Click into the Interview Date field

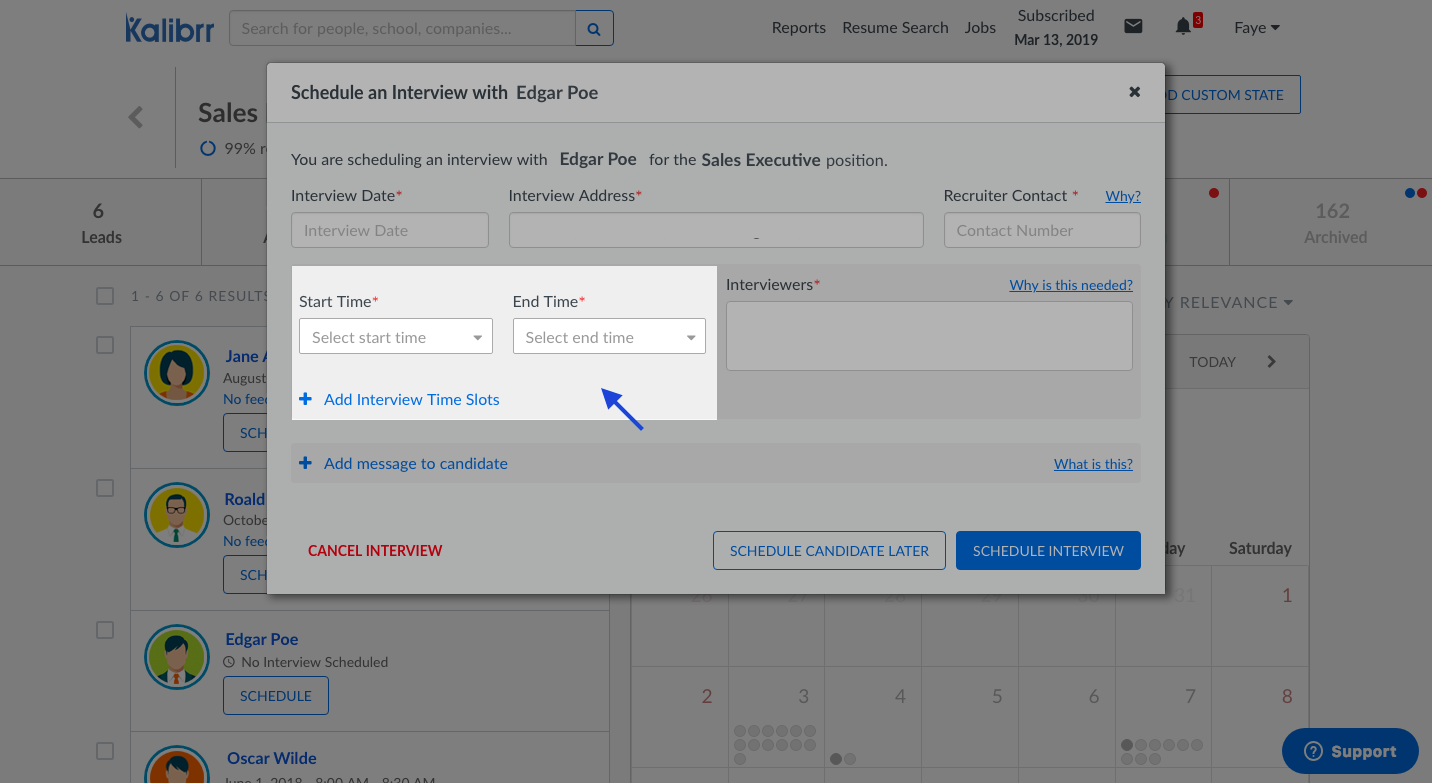click(x=390, y=230)
